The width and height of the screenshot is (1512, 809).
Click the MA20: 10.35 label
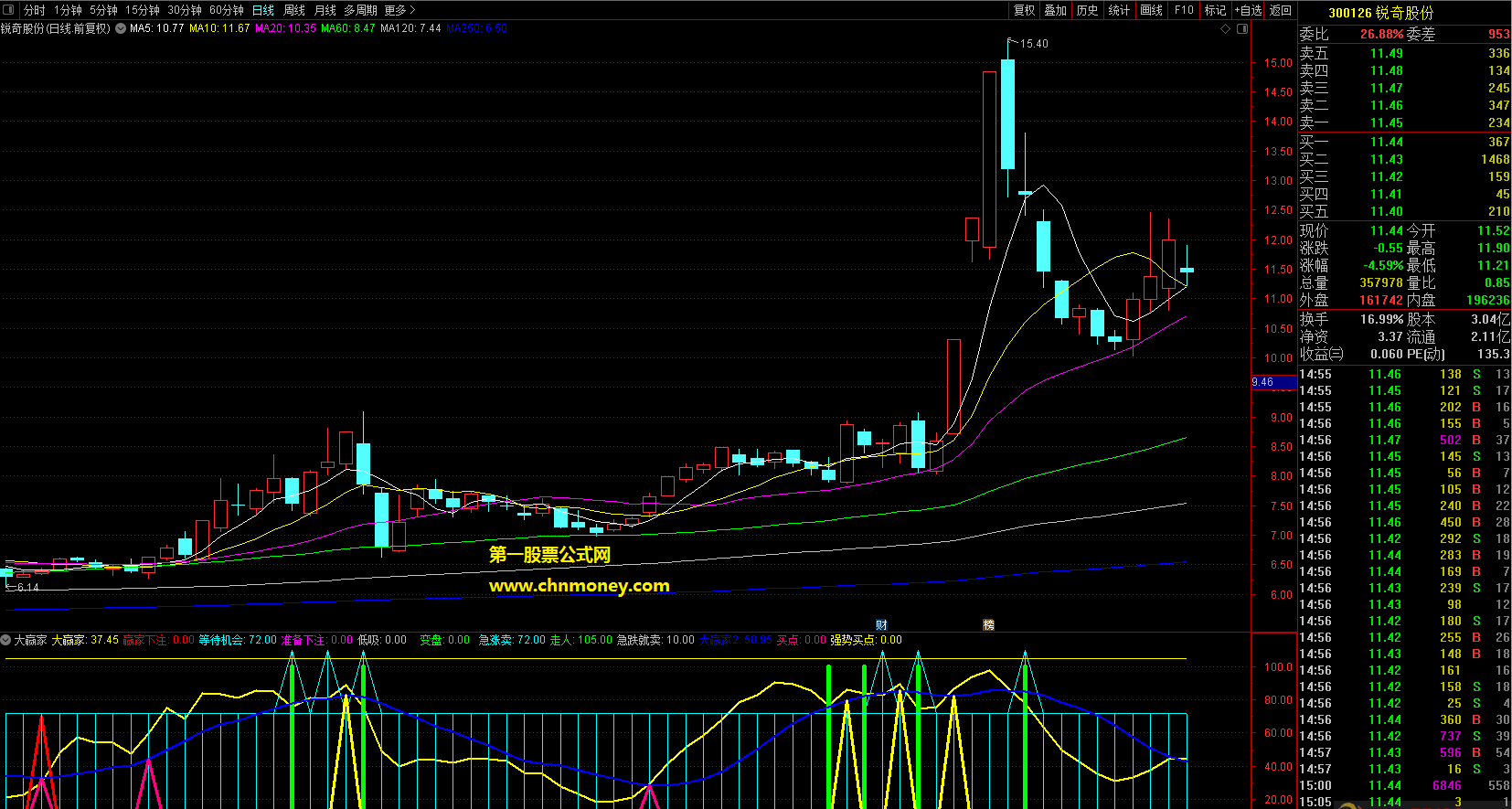pyautogui.click(x=285, y=28)
